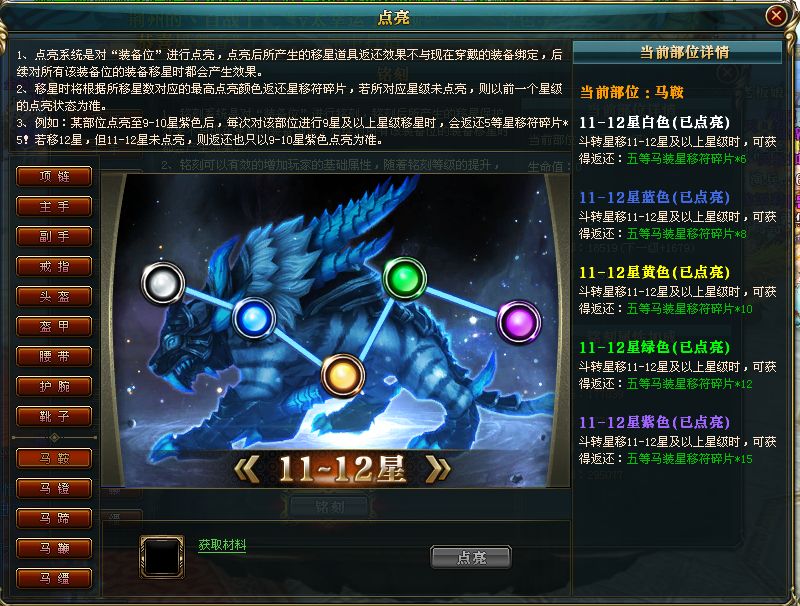Choose the 靴子 equipment slot
This screenshot has height=606, width=800.
54,417
